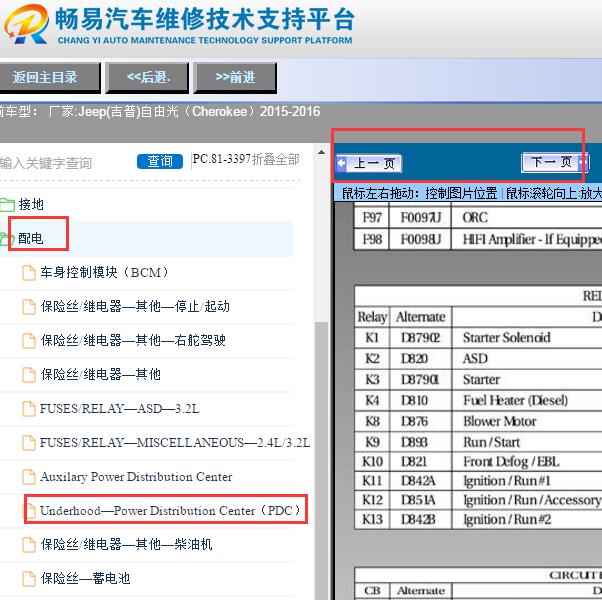Click the blue 查询 search button
The image size is (602, 600).
(160, 161)
